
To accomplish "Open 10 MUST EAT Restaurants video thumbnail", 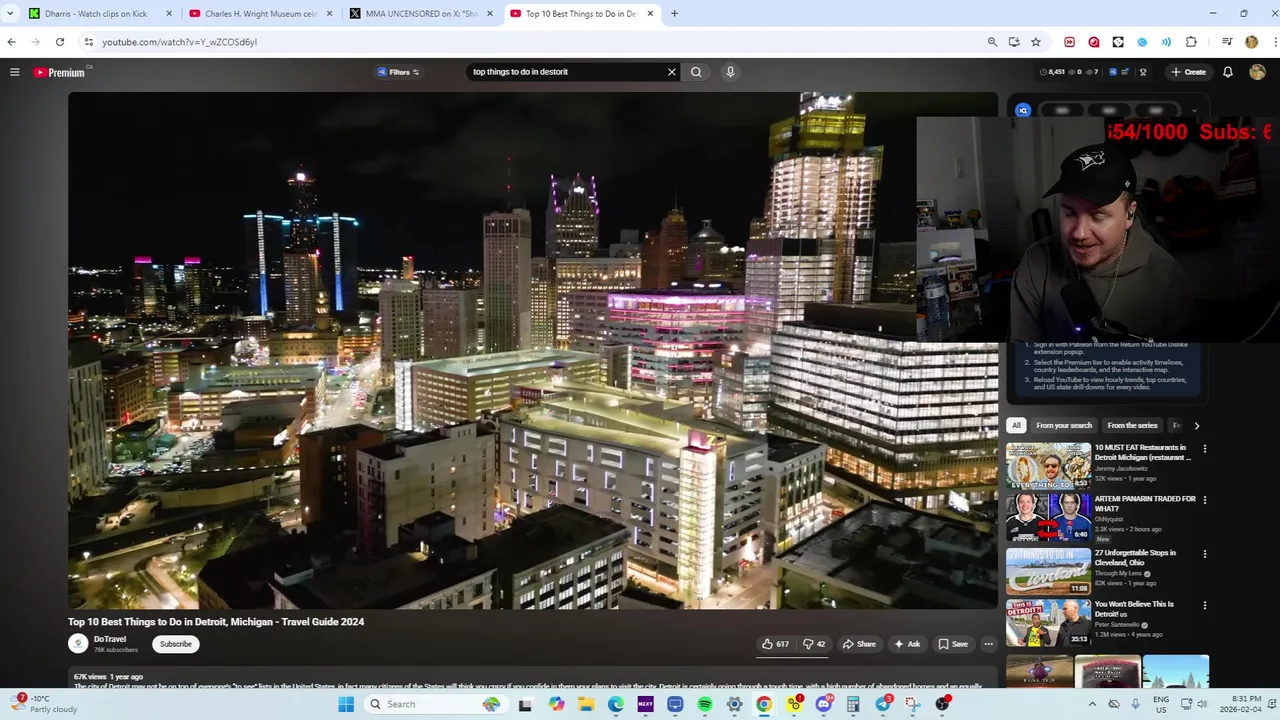I will coord(1048,465).
